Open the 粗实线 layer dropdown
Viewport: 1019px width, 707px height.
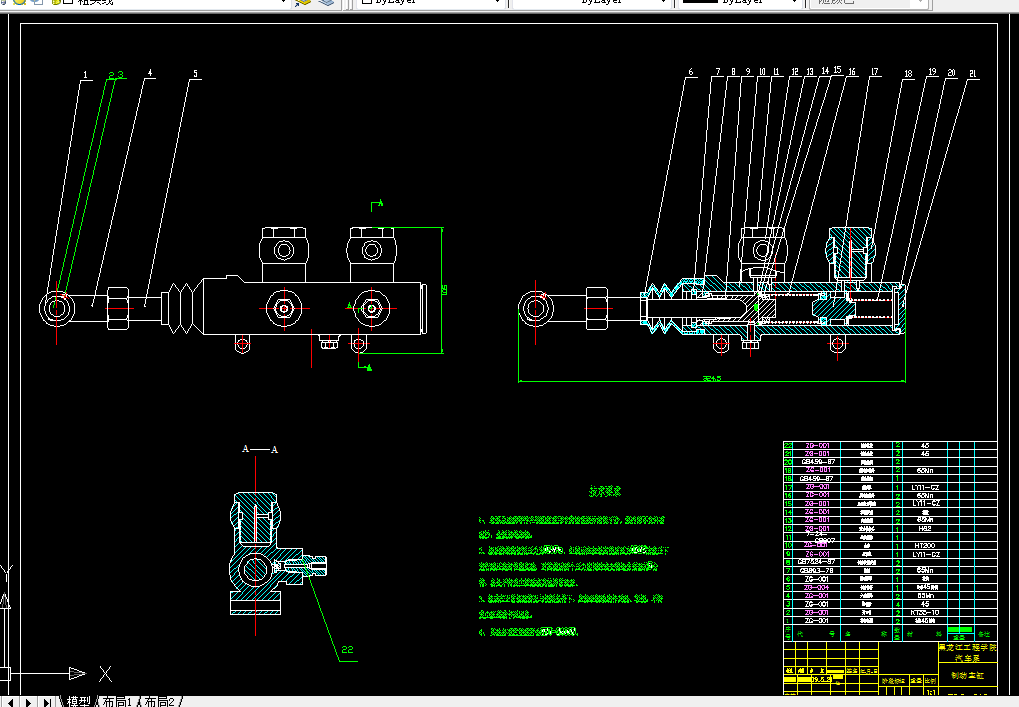click(x=282, y=2)
